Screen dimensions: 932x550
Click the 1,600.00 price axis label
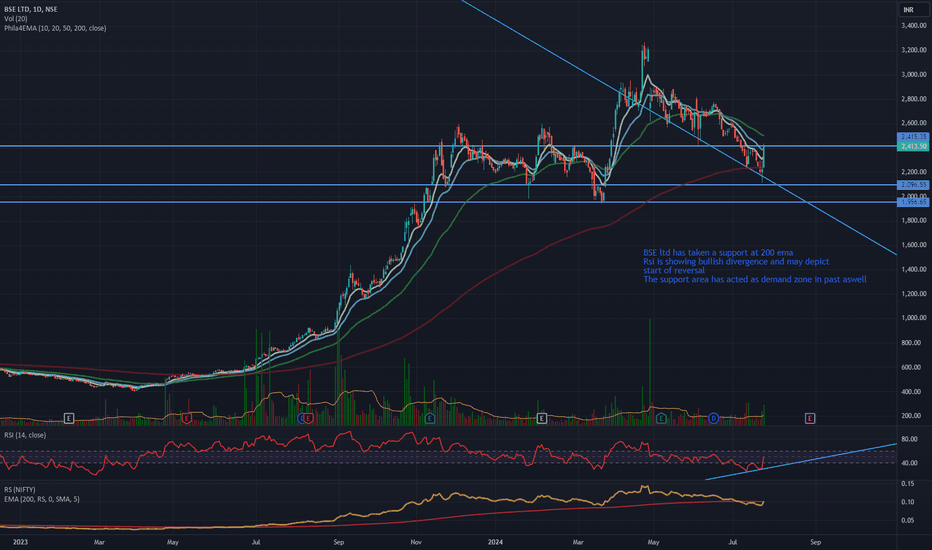[x=914, y=245]
